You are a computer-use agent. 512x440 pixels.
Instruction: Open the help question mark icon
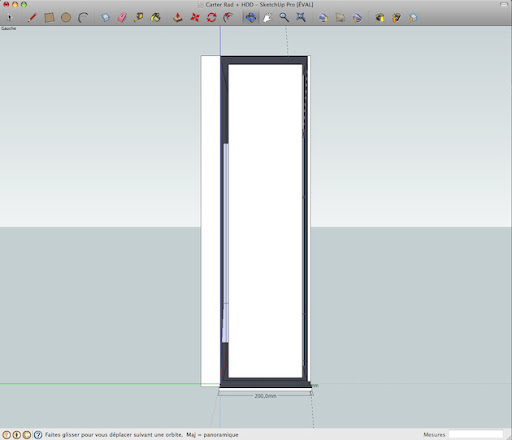click(x=38, y=435)
